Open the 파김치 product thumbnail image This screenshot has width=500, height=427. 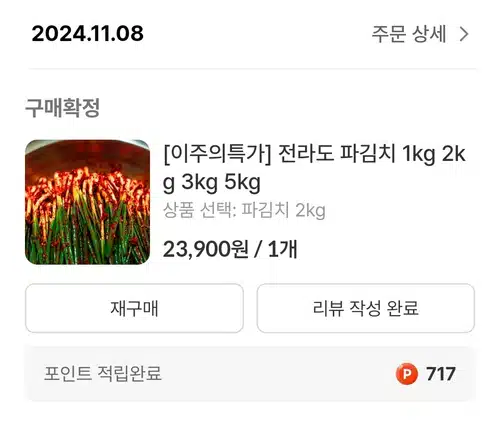pos(87,202)
